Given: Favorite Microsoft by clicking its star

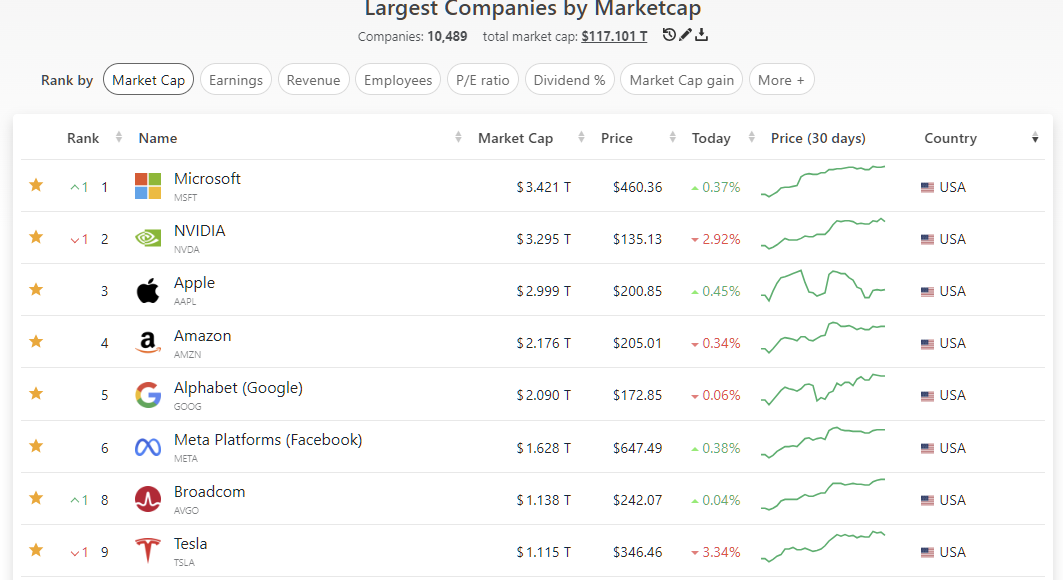Looking at the screenshot, I should 36,186.
